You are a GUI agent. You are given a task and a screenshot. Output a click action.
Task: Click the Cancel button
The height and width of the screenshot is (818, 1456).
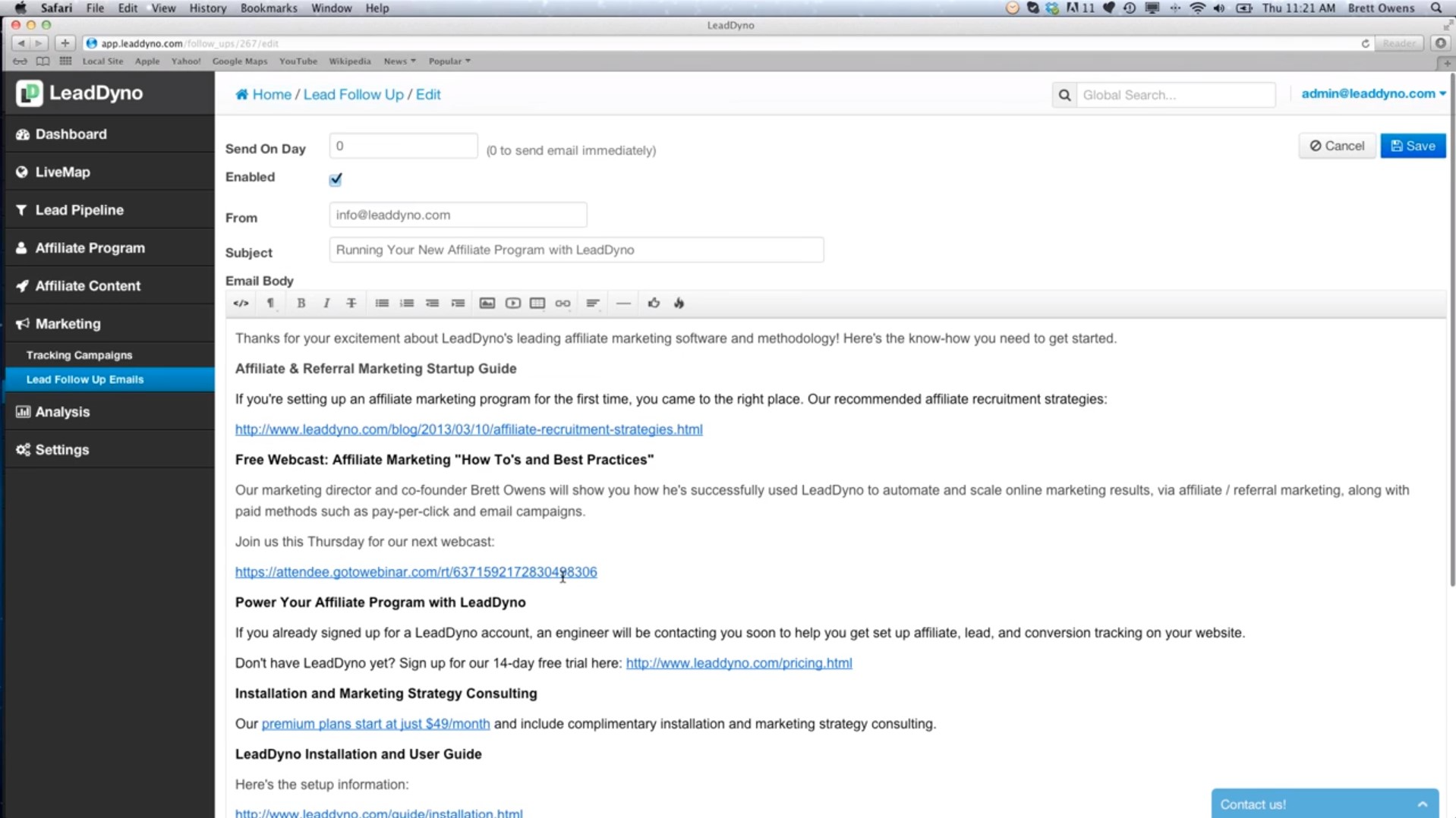point(1337,146)
